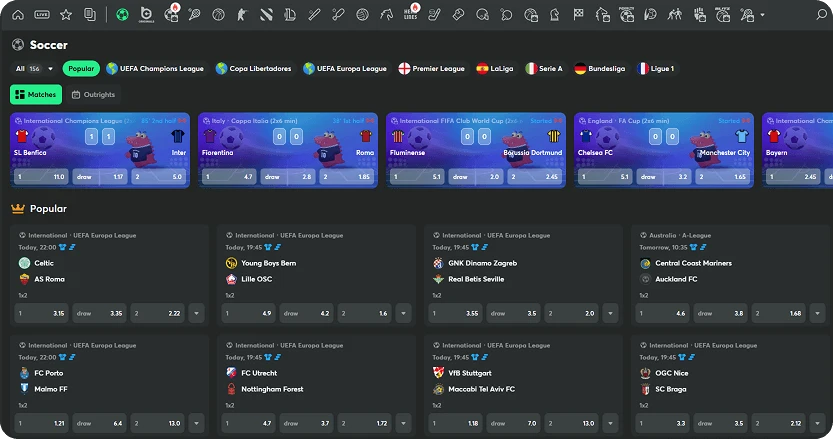Viewport: 833px width, 439px height.
Task: Pick Celtic win odds 3.15
Action: pos(41,313)
